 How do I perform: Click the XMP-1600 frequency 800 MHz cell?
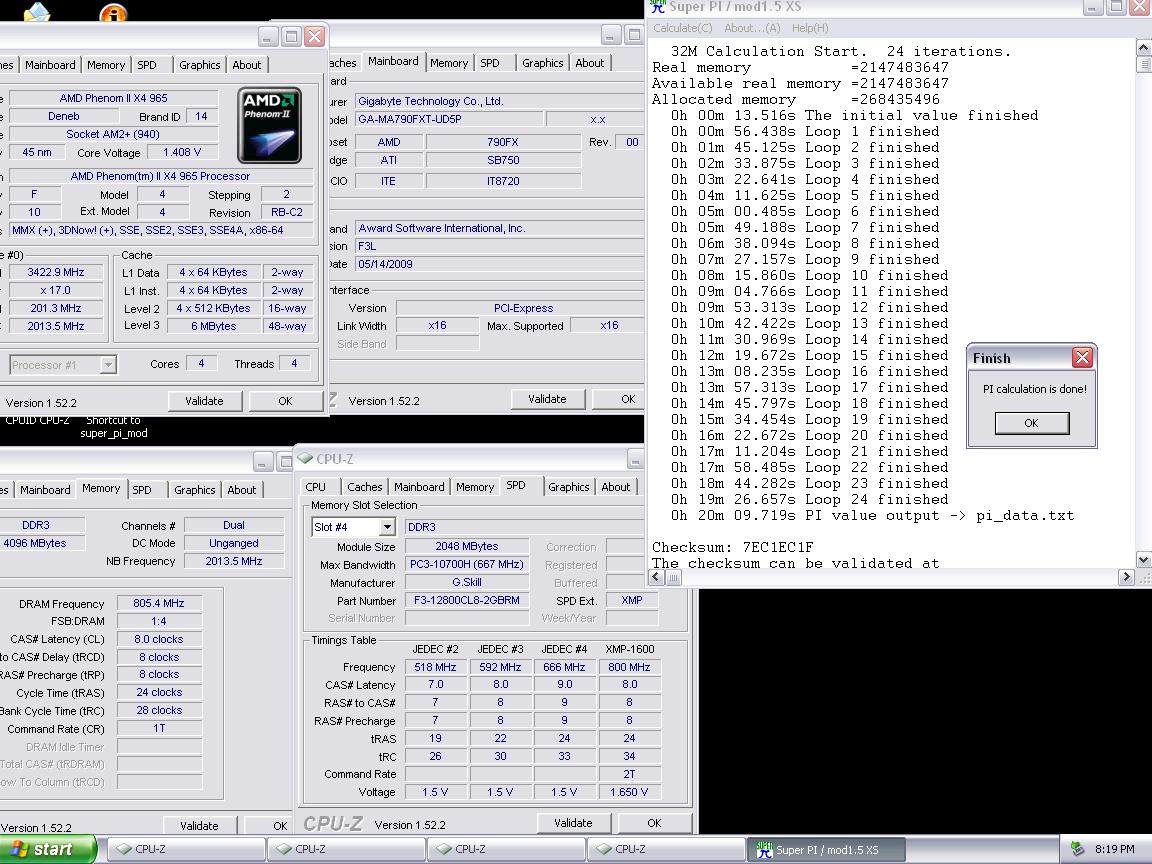click(x=629, y=667)
